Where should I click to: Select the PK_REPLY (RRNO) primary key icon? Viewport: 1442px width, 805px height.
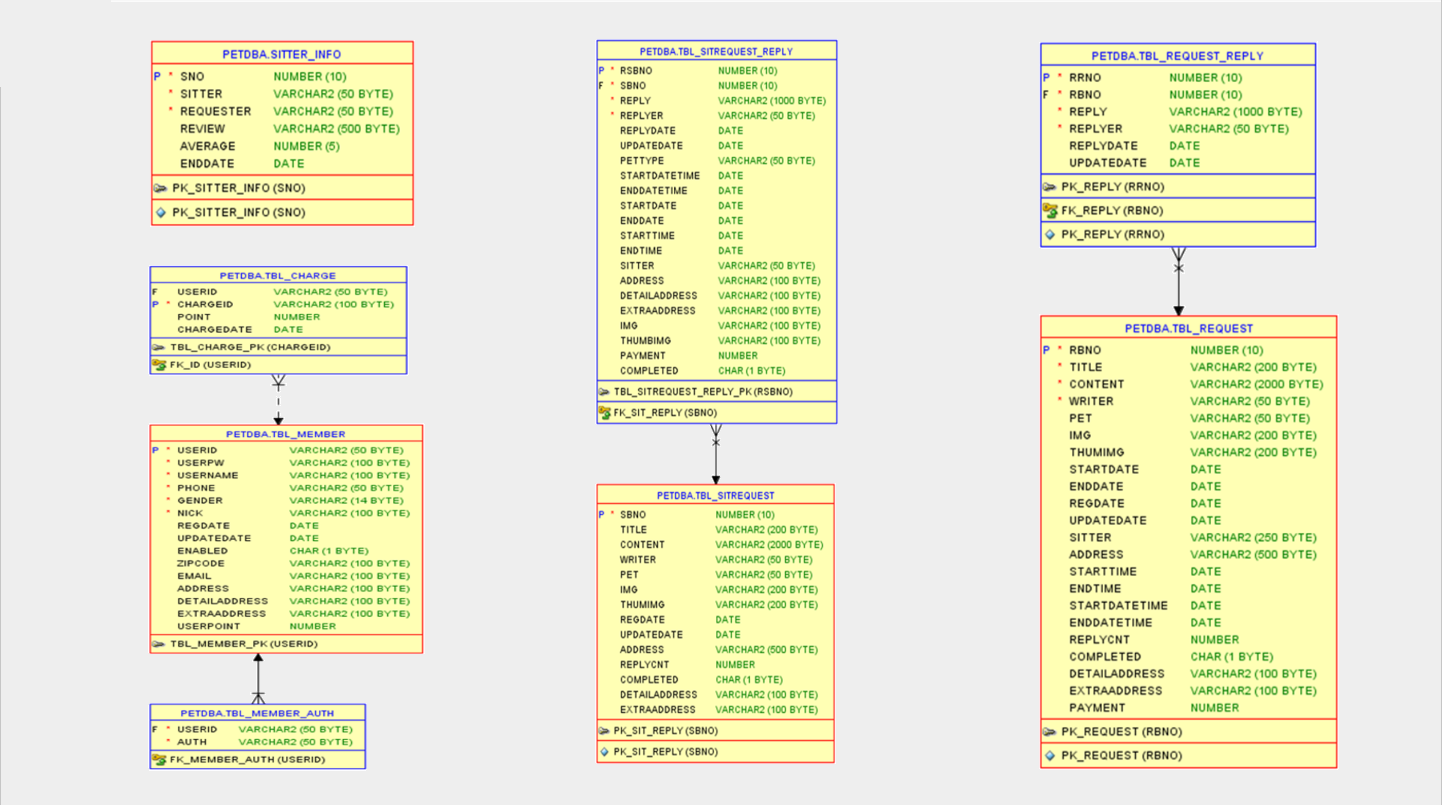tap(1052, 187)
